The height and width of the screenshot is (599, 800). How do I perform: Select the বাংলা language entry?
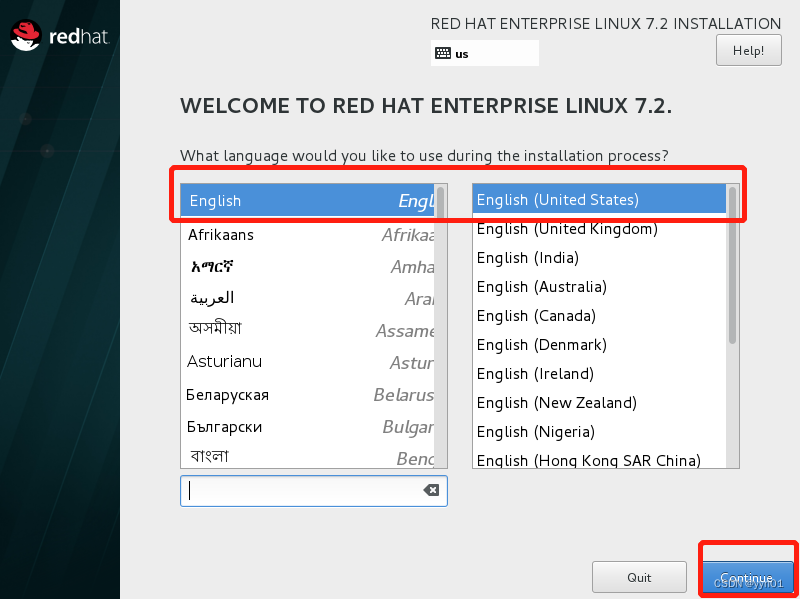click(300, 455)
